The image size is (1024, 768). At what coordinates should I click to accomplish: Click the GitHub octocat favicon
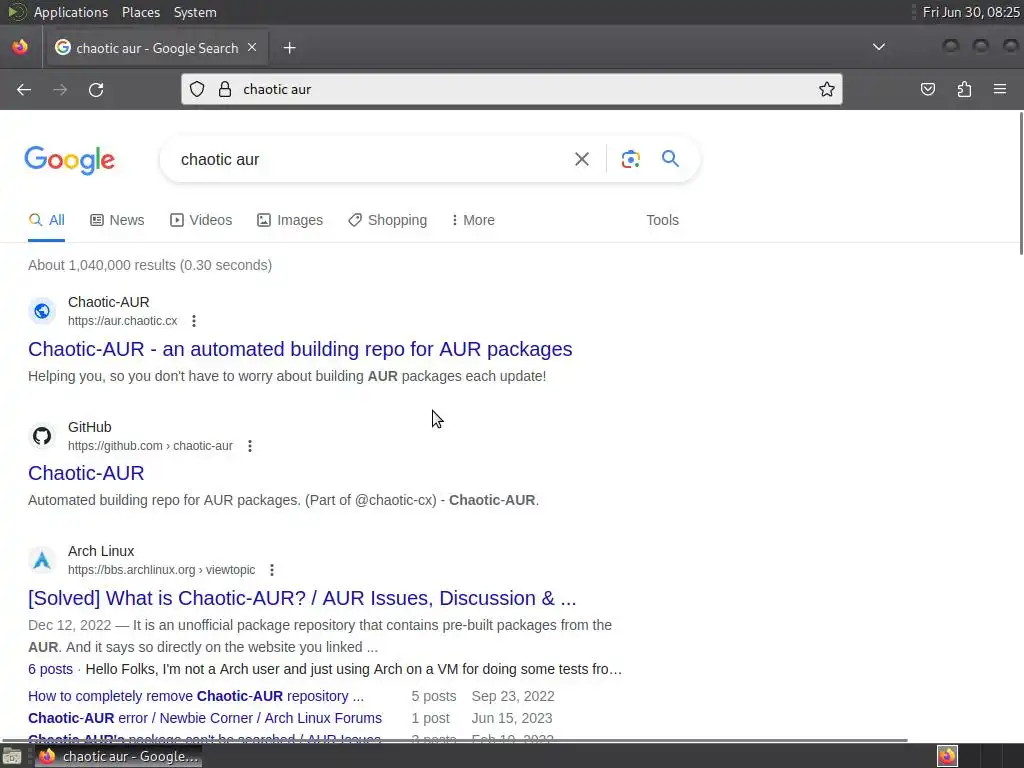42,436
